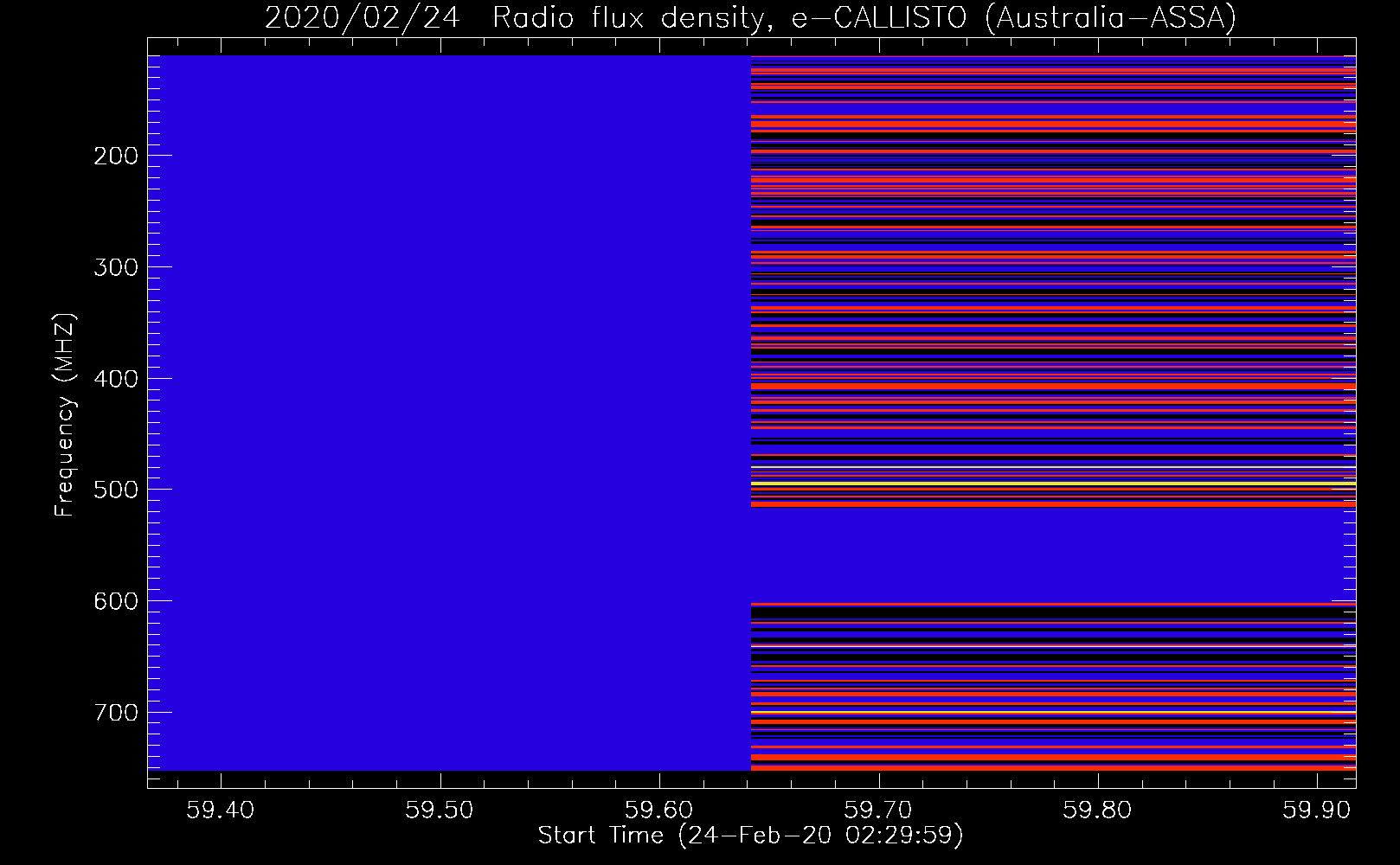The width and height of the screenshot is (1400, 865).
Task: Click the frequency tick label "700"
Action: tap(116, 713)
